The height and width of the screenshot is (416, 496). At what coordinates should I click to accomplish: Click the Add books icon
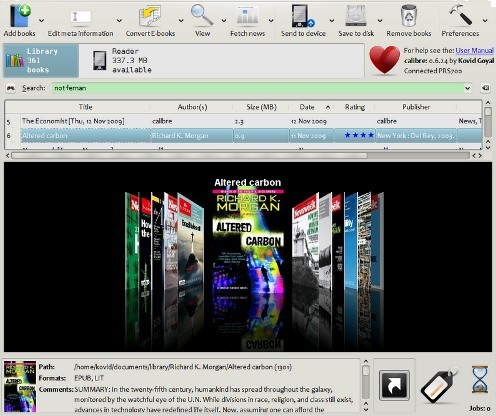[x=20, y=16]
